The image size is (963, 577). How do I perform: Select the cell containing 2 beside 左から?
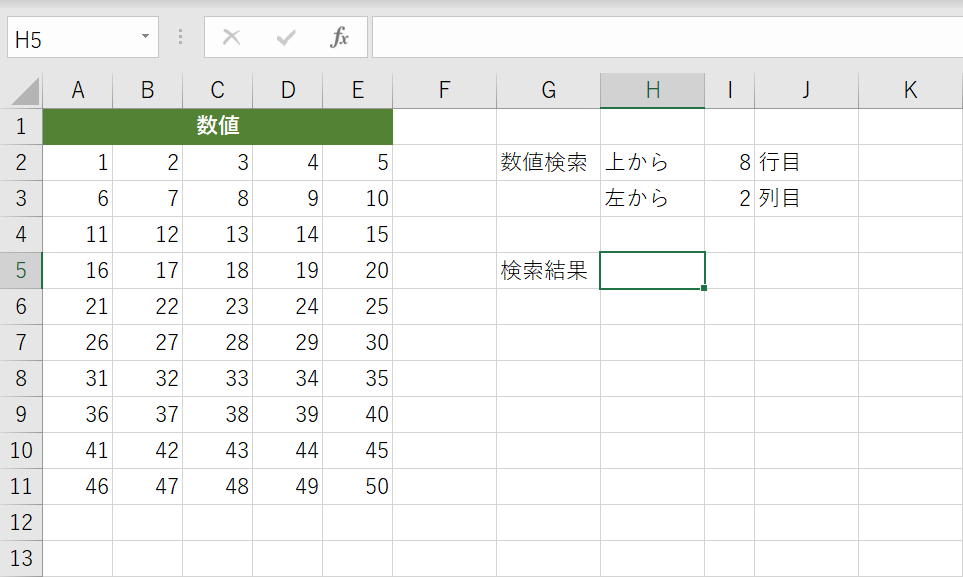729,198
